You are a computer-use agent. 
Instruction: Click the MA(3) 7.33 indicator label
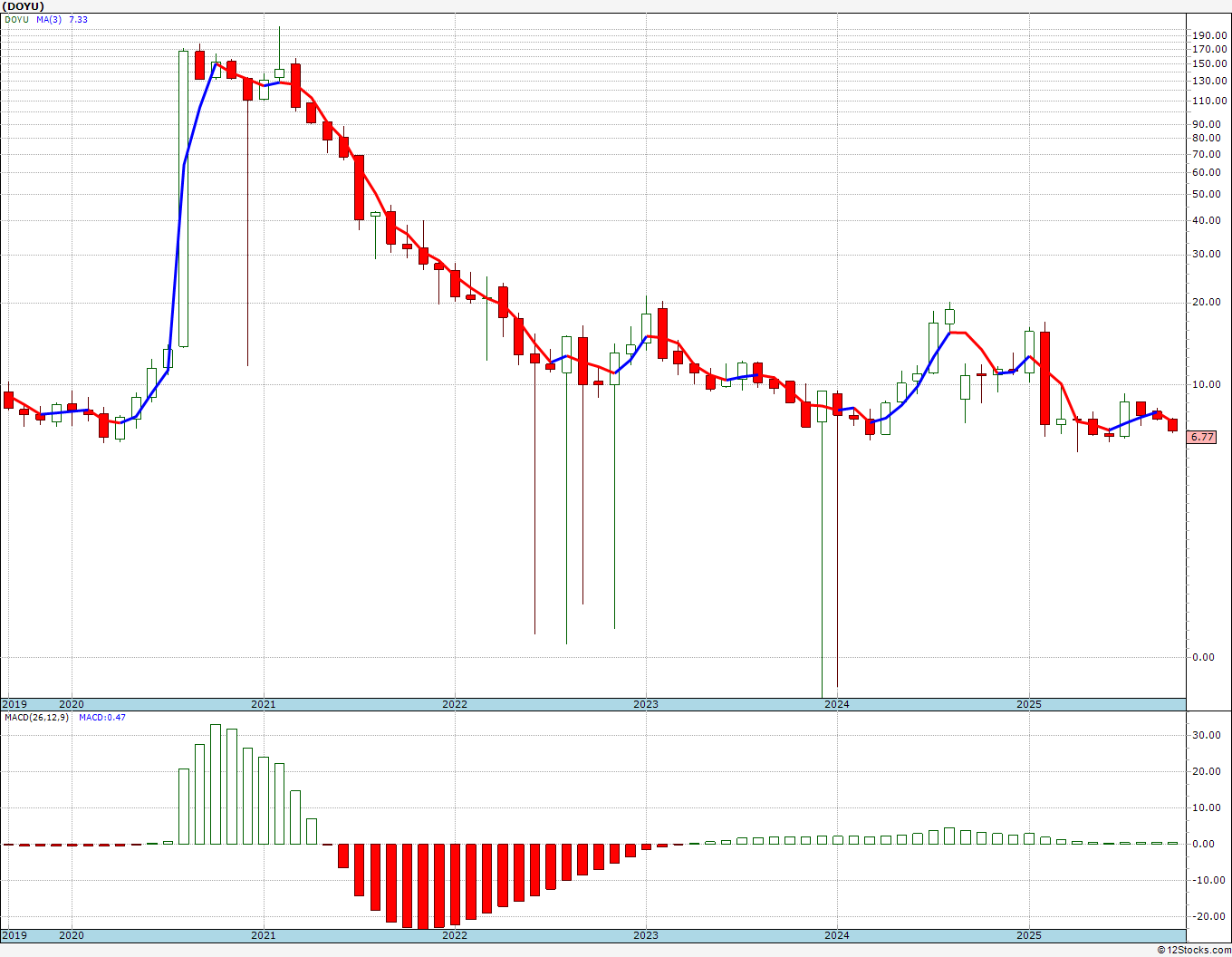point(62,20)
